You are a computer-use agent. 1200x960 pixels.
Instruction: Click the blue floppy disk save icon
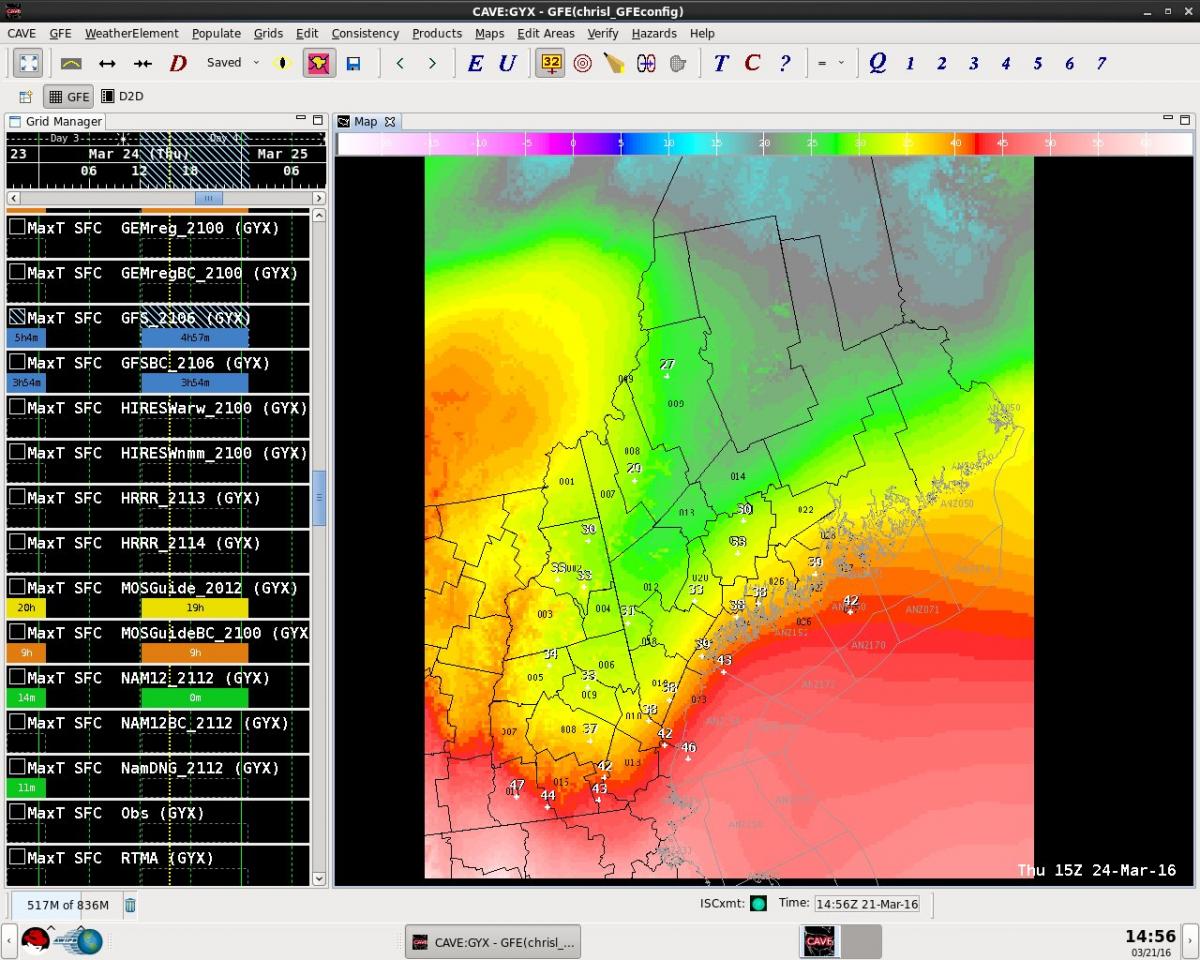(353, 63)
